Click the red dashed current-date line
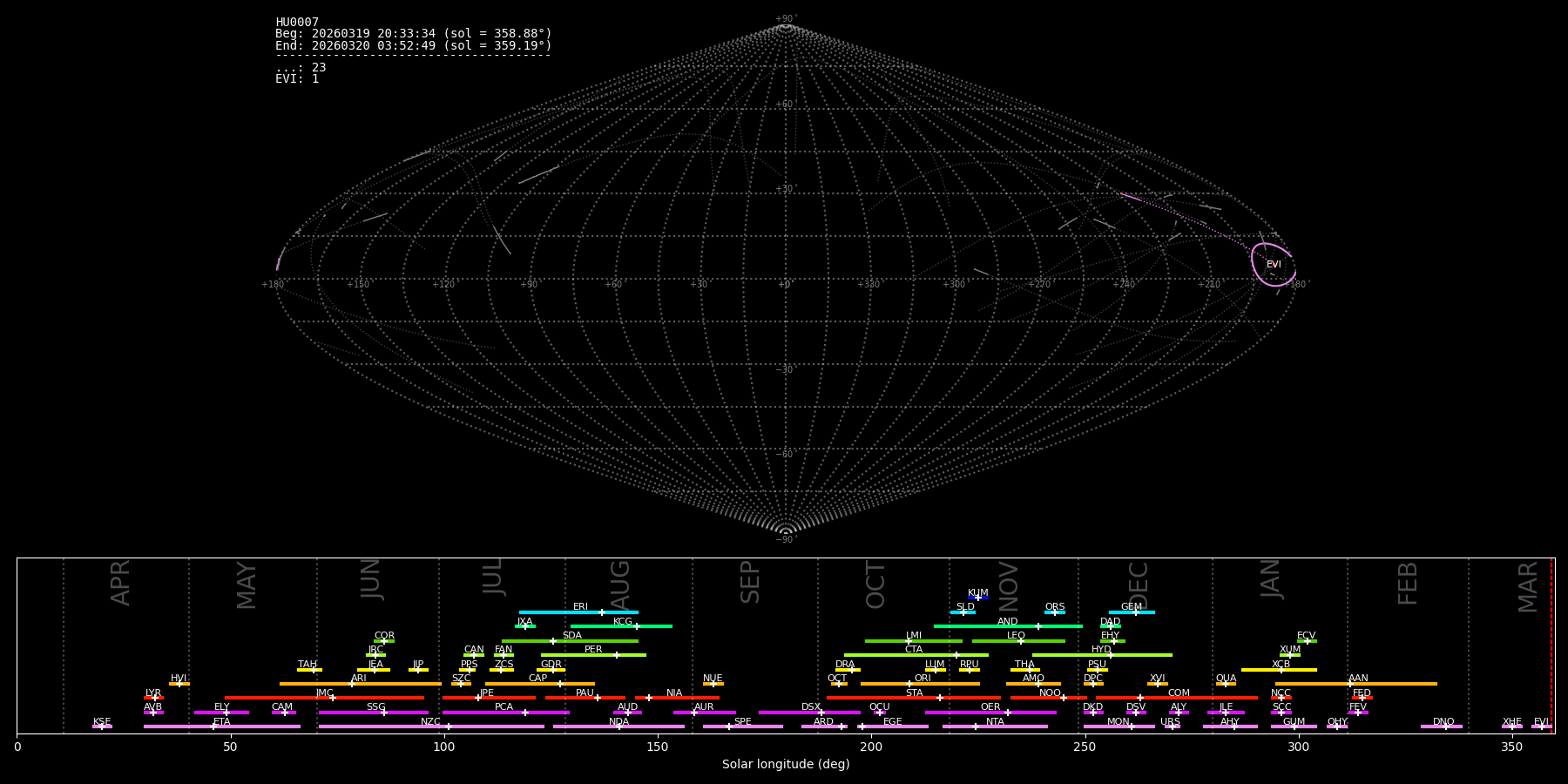 (1551, 645)
